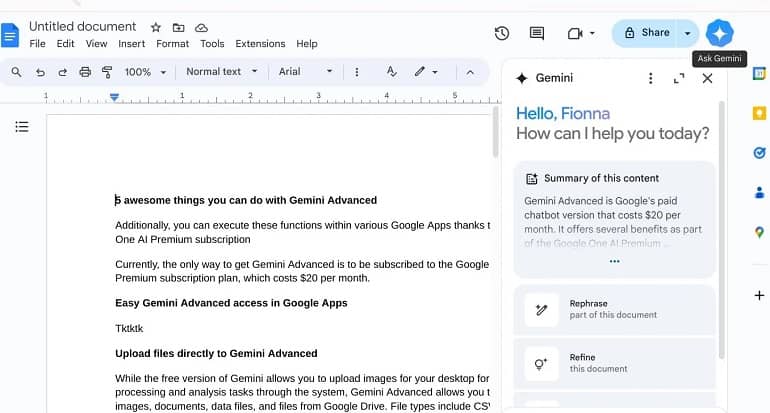The image size is (770, 413).
Task: Open the Insert menu
Action: coord(132,44)
